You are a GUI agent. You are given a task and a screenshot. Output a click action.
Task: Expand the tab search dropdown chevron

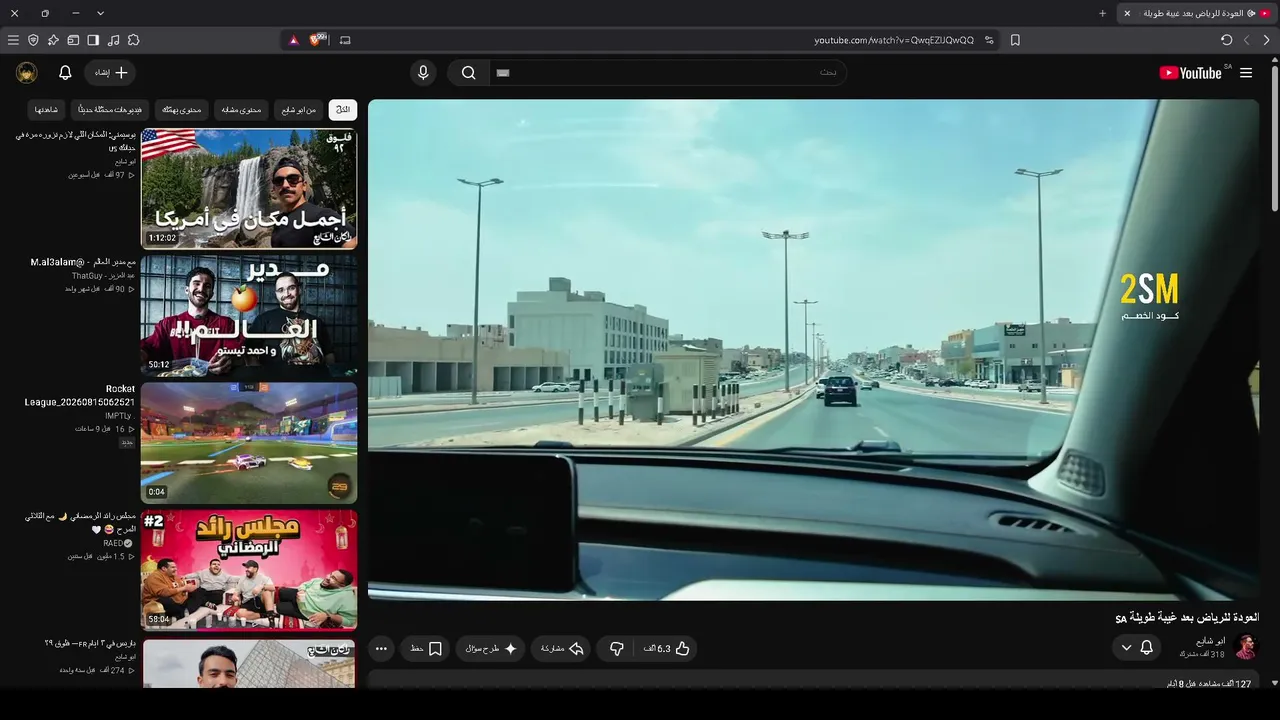click(x=101, y=13)
